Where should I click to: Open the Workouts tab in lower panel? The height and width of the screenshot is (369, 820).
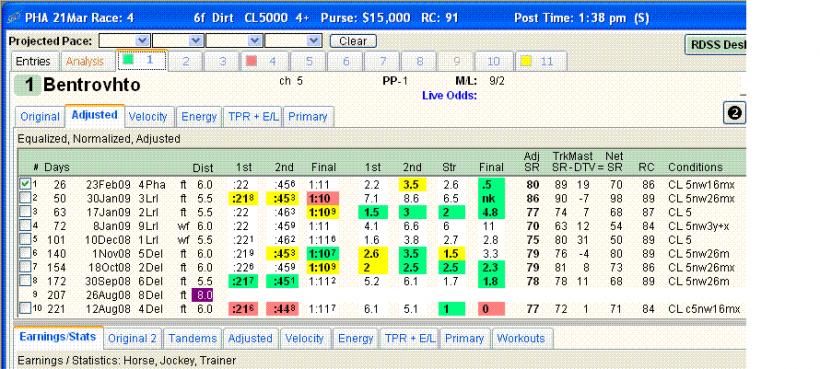[521, 338]
